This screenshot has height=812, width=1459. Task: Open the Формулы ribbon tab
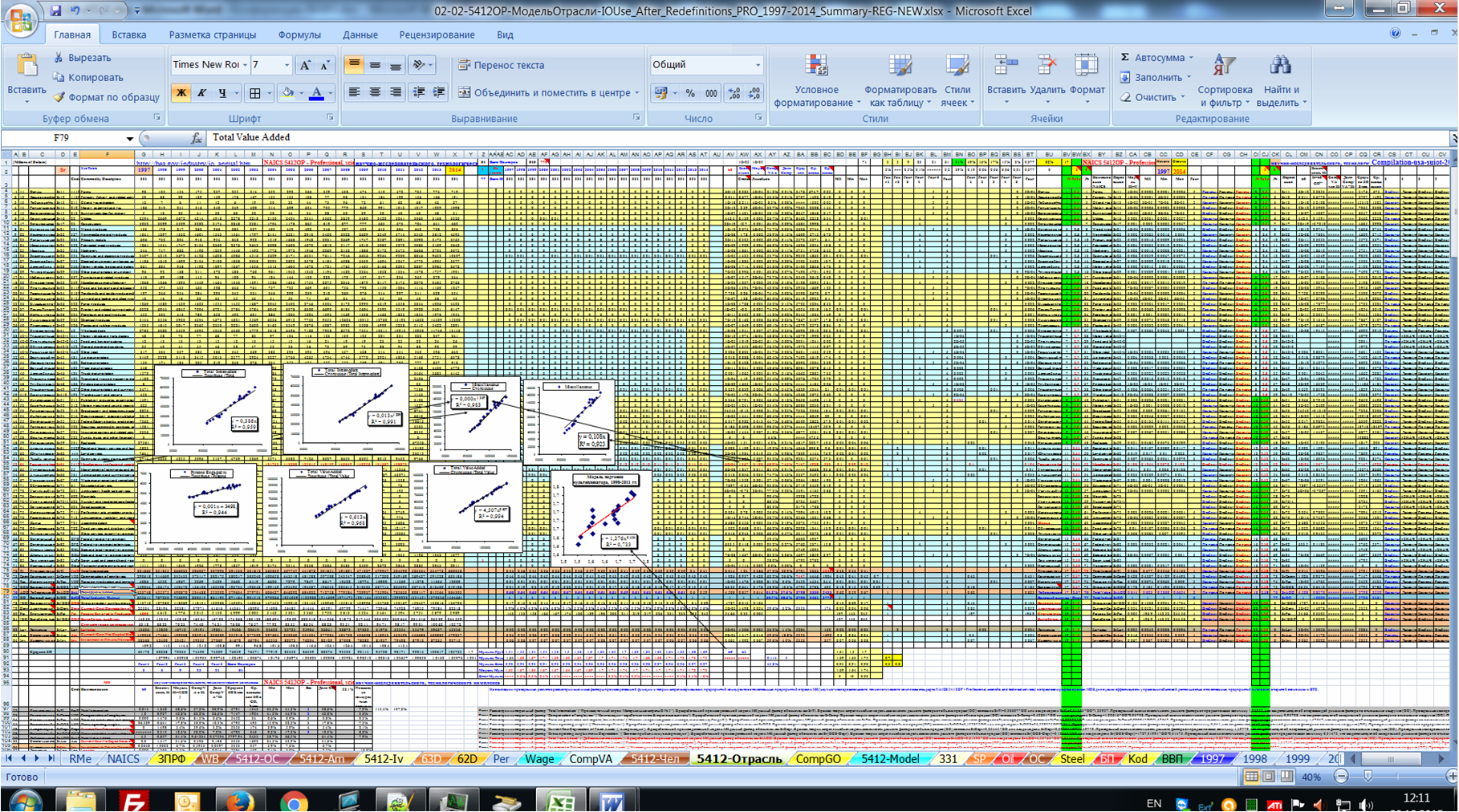click(x=299, y=35)
